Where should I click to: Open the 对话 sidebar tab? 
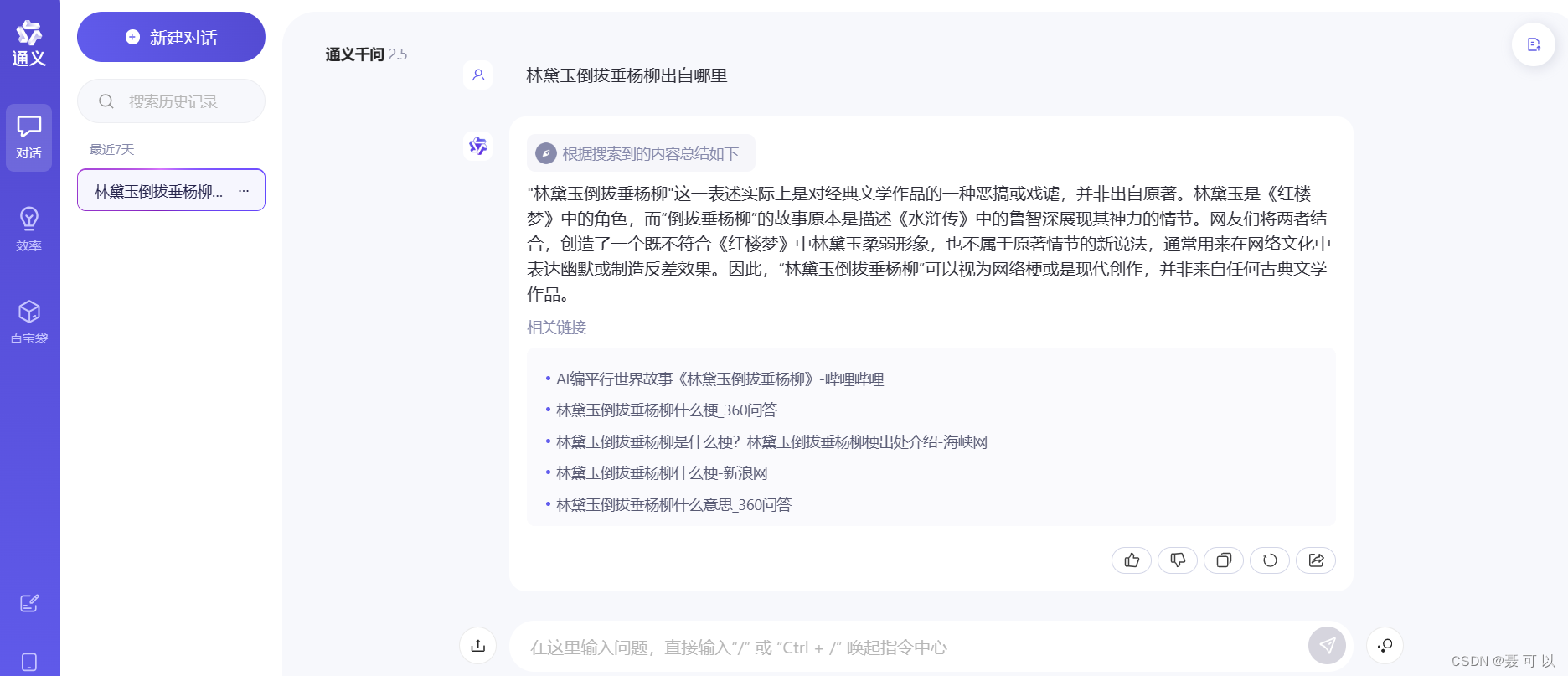29,137
